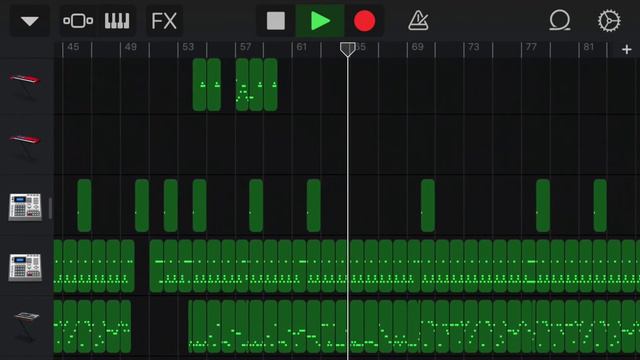This screenshot has height=360, width=640.
Task: Select the lower drum machine track icon
Action: [x=25, y=267]
